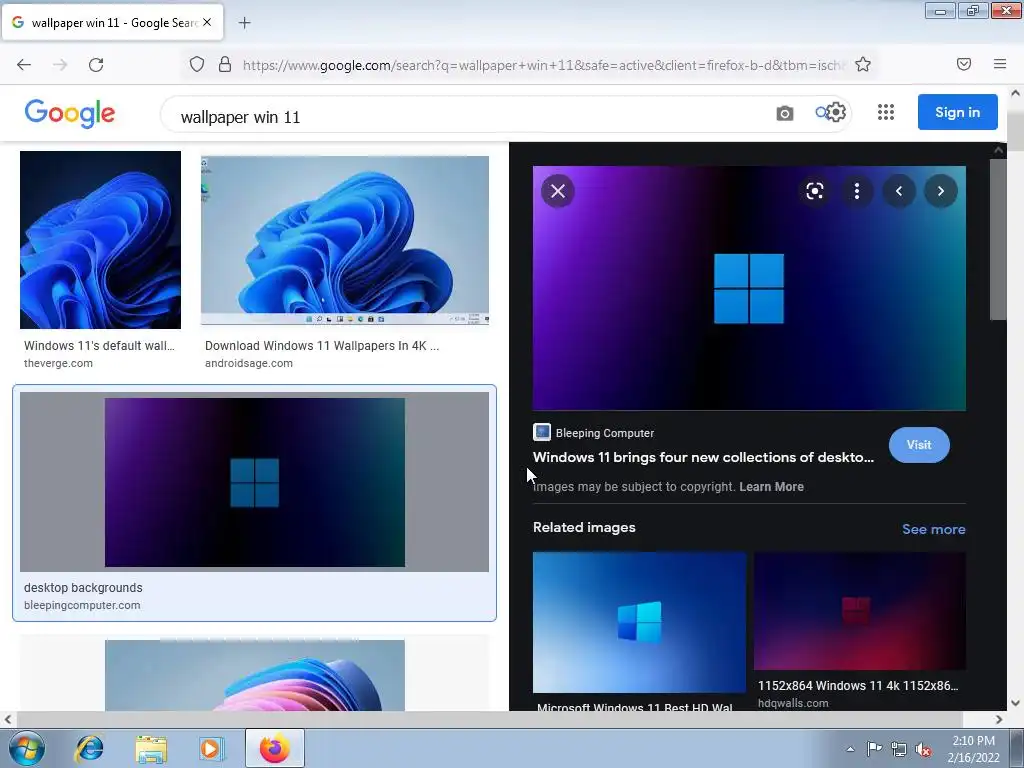Image resolution: width=1024 pixels, height=768 pixels.
Task: Close the image preview panel
Action: point(558,191)
